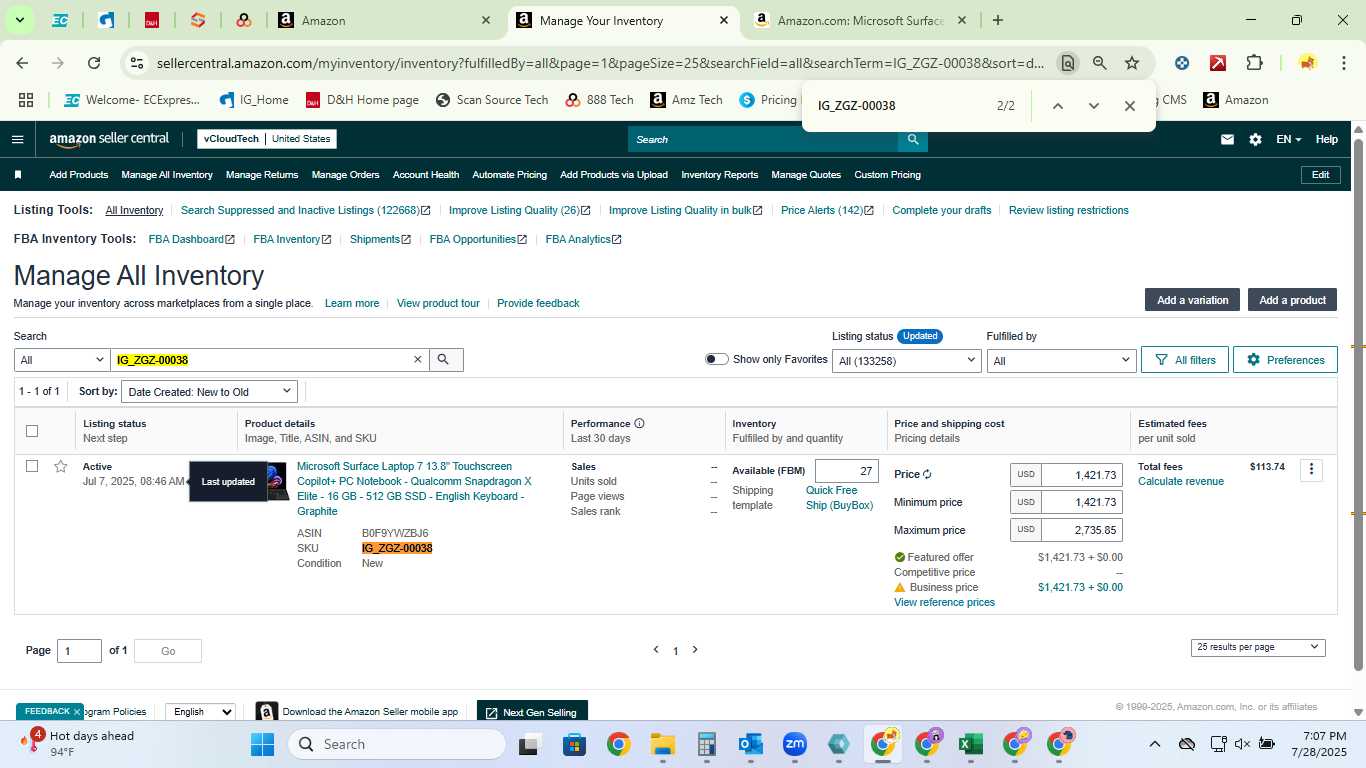Open new browser tab
Image resolution: width=1366 pixels, height=768 pixels.
998,20
